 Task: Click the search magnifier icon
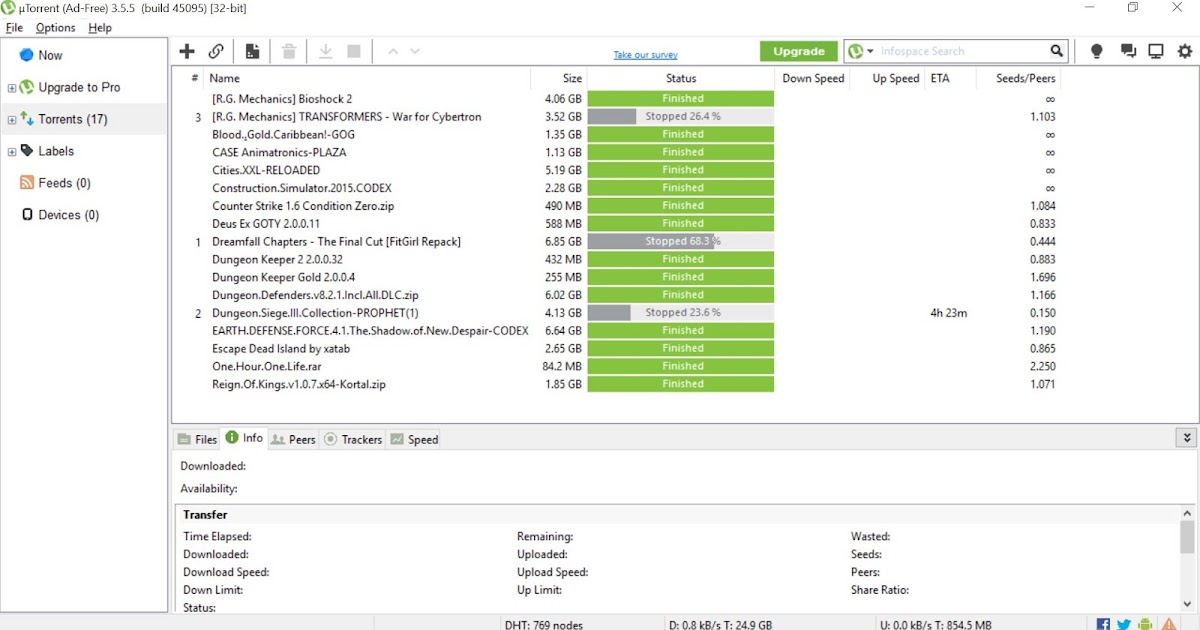click(x=1057, y=51)
